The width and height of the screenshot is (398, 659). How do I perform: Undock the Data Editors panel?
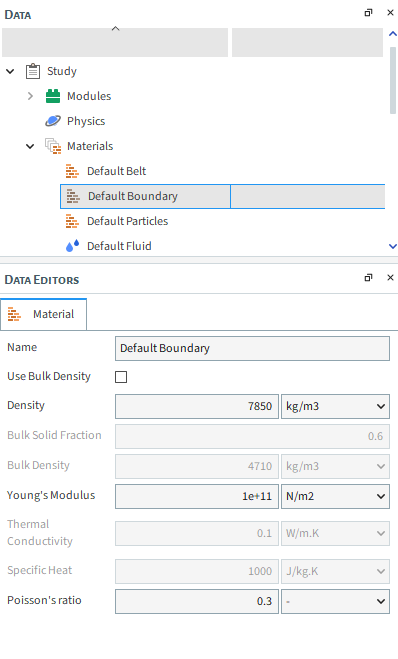pos(368,277)
